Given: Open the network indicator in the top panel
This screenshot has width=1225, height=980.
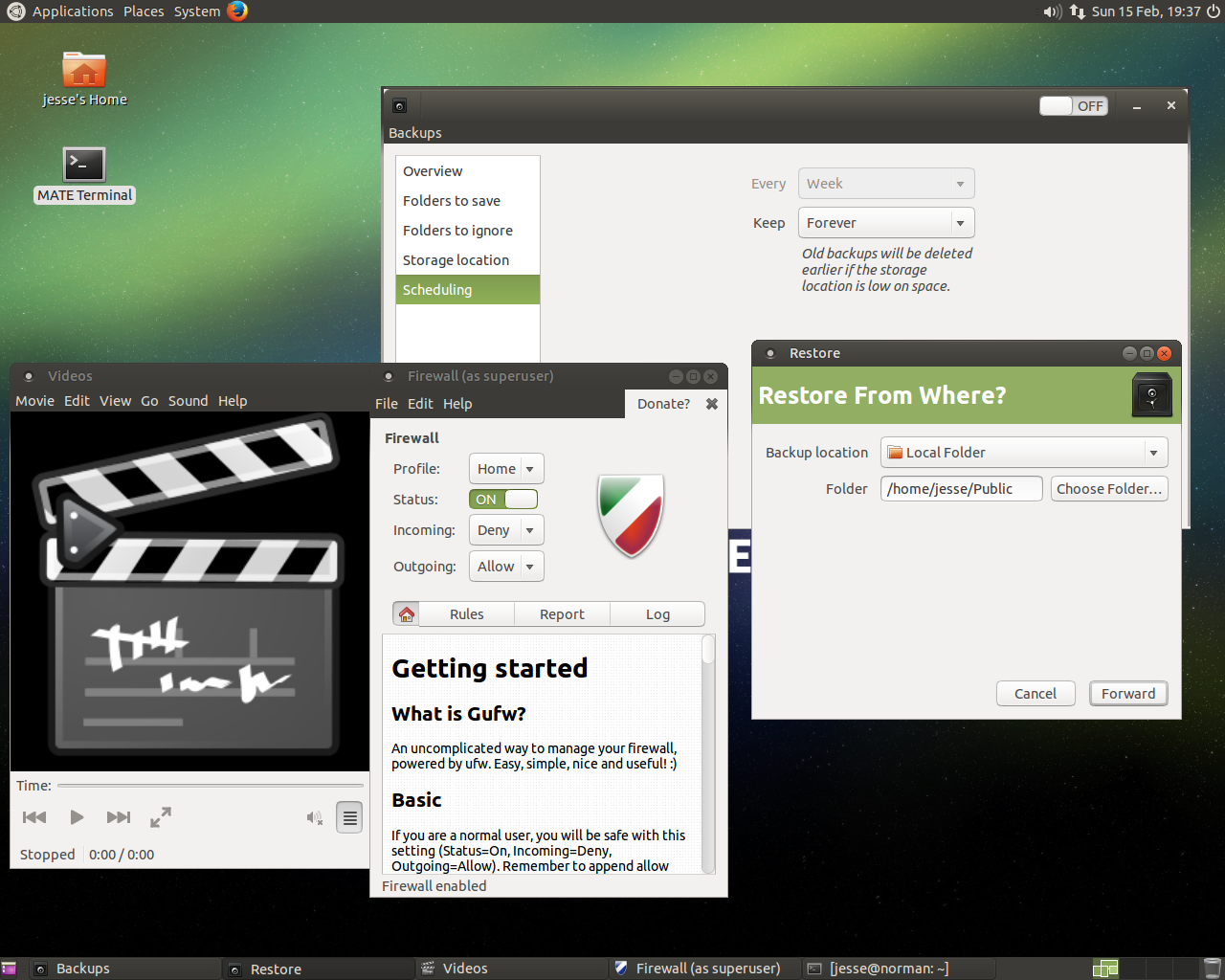Looking at the screenshot, I should click(1078, 11).
